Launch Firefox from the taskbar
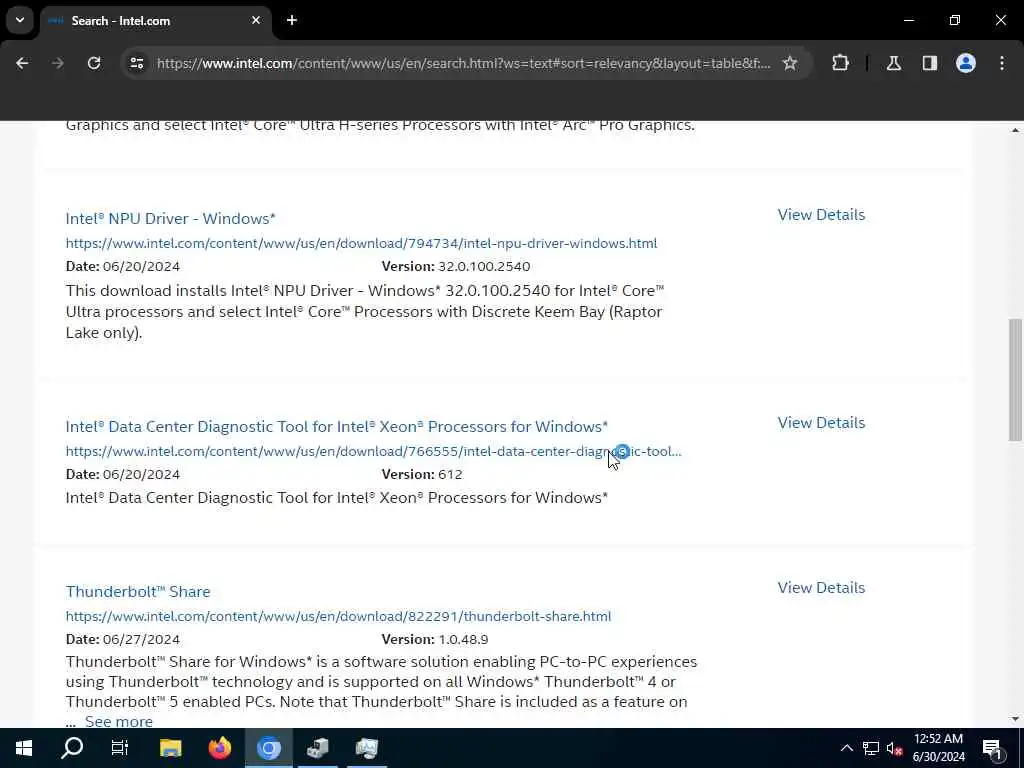This screenshot has width=1024, height=768. pos(220,748)
